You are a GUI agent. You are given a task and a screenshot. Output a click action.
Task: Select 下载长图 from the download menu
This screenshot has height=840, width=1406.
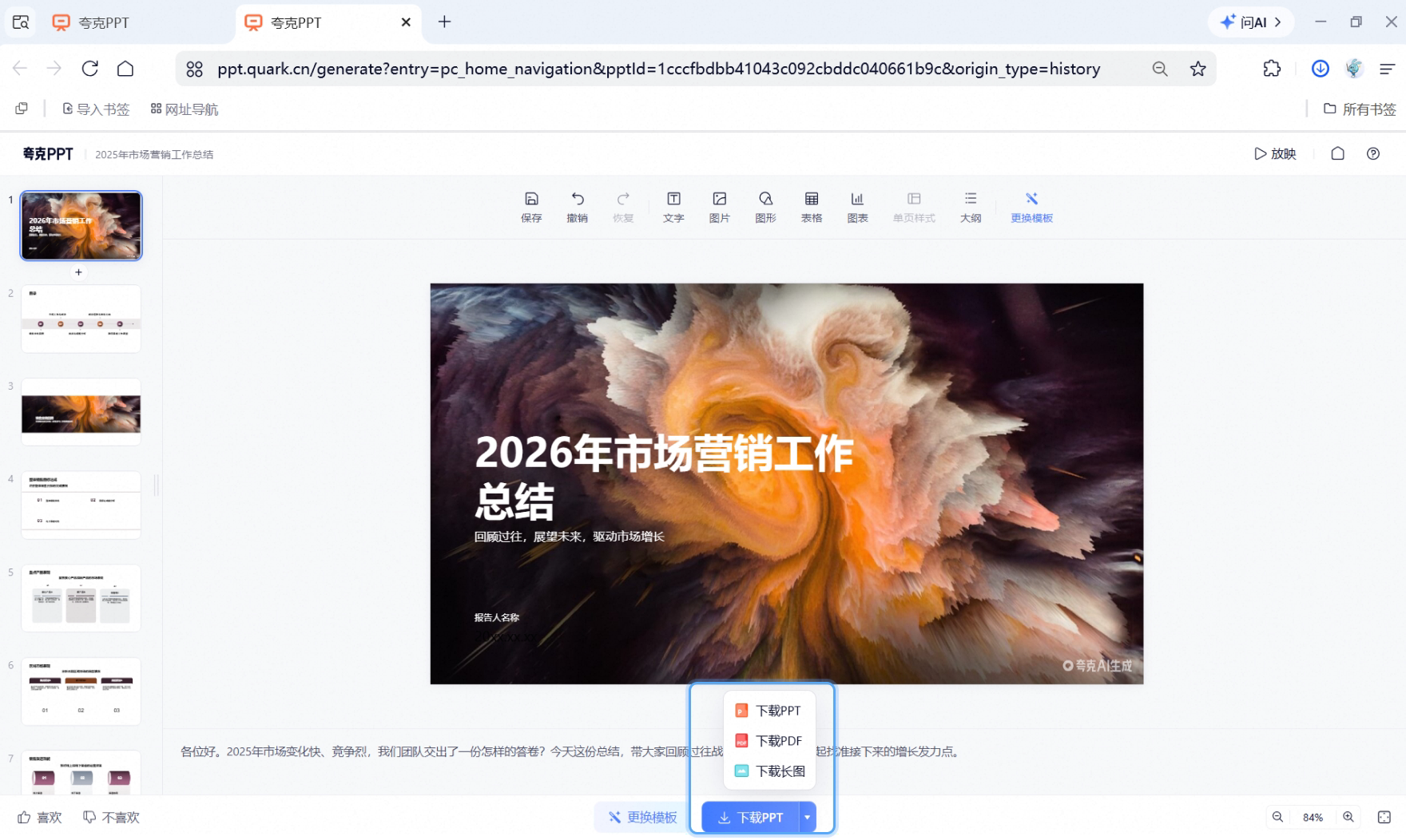click(769, 771)
